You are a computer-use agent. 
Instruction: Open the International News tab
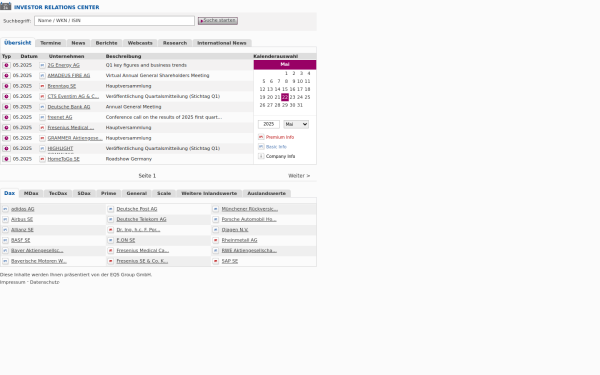coord(222,43)
